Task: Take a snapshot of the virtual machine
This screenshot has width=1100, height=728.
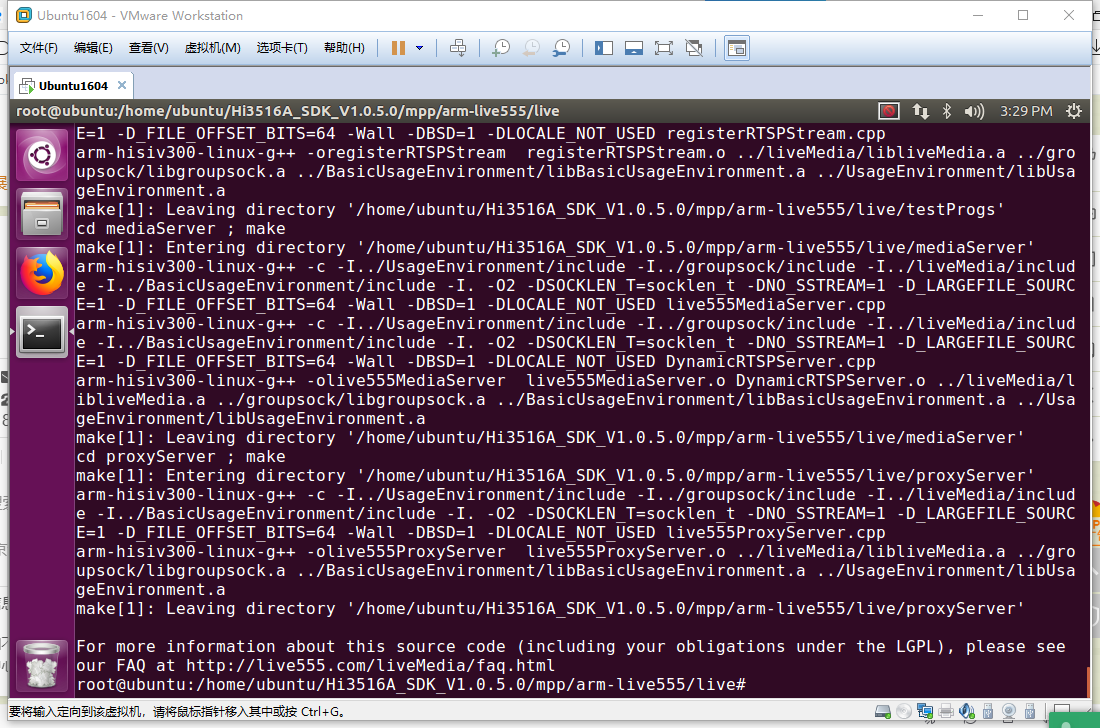Action: (x=503, y=47)
